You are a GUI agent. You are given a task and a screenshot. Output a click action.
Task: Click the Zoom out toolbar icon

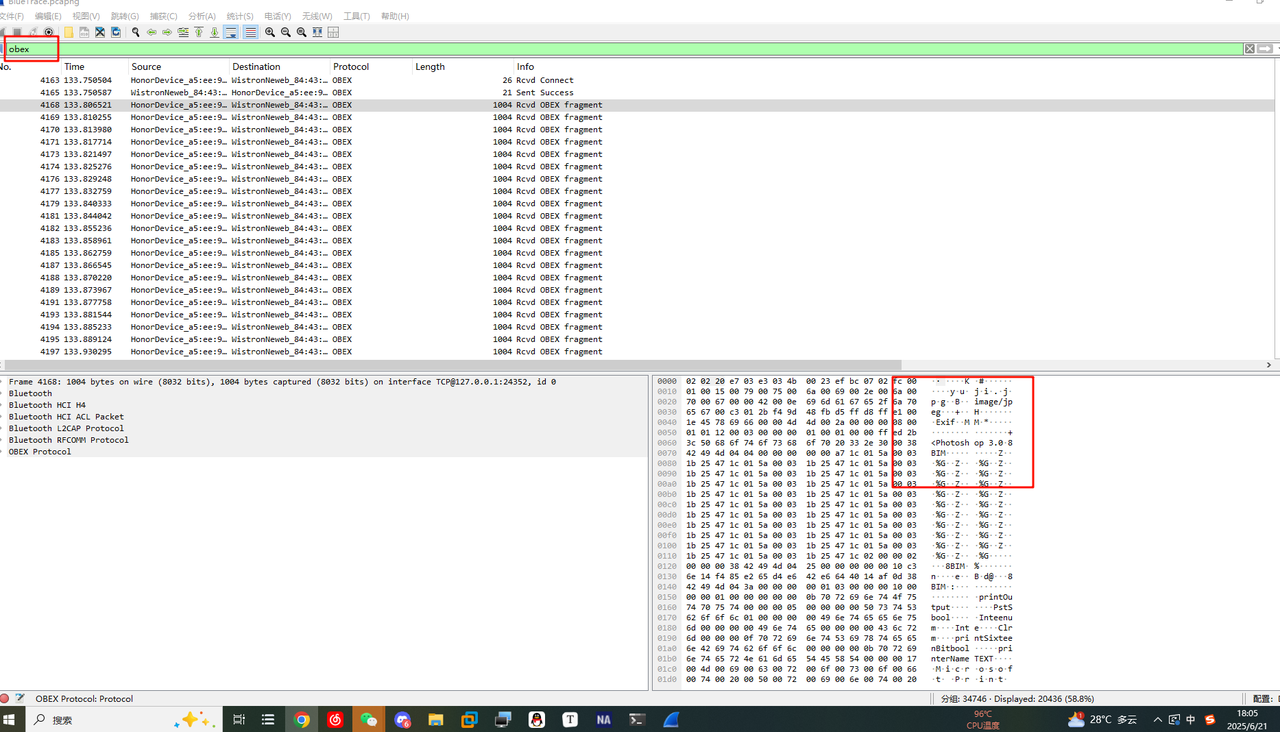tap(286, 32)
